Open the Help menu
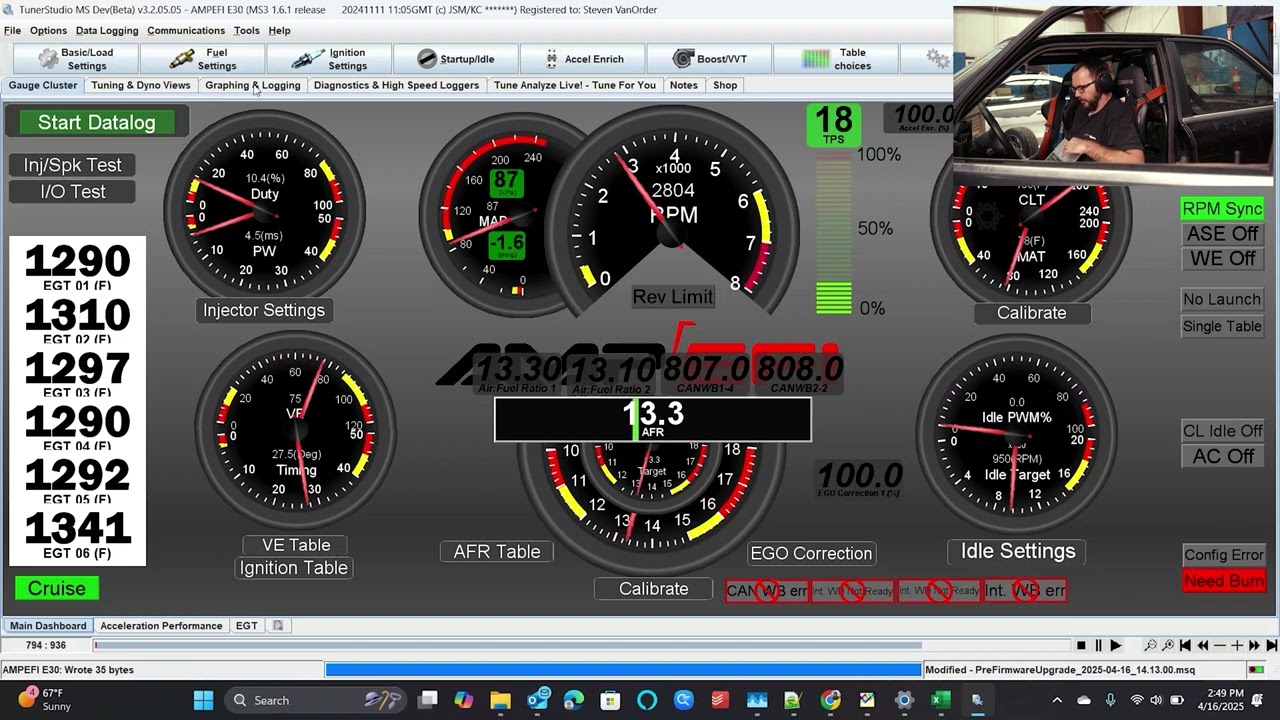Screen dimensions: 1280x720 coord(279,31)
